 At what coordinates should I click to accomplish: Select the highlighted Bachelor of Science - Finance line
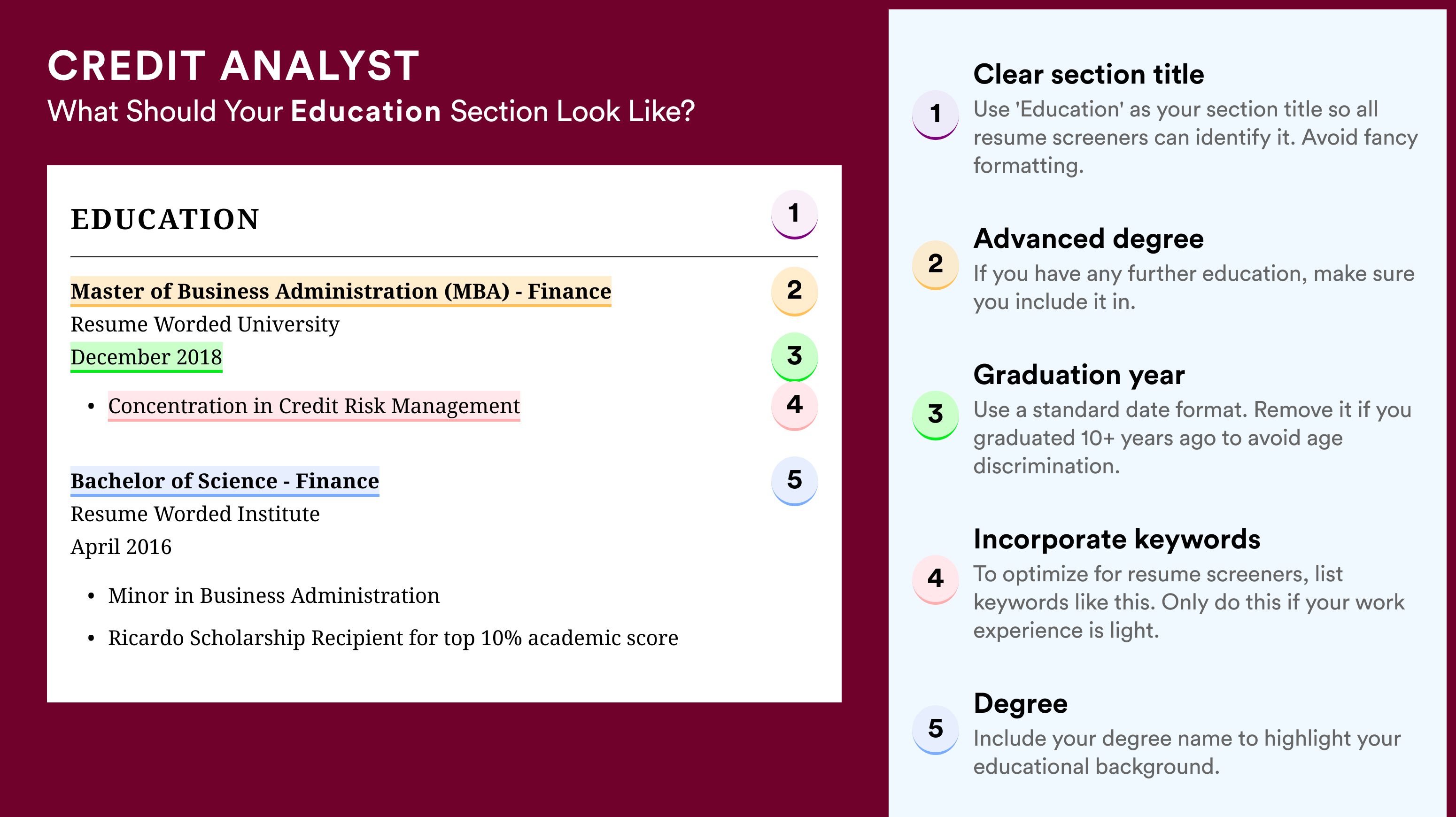point(225,481)
